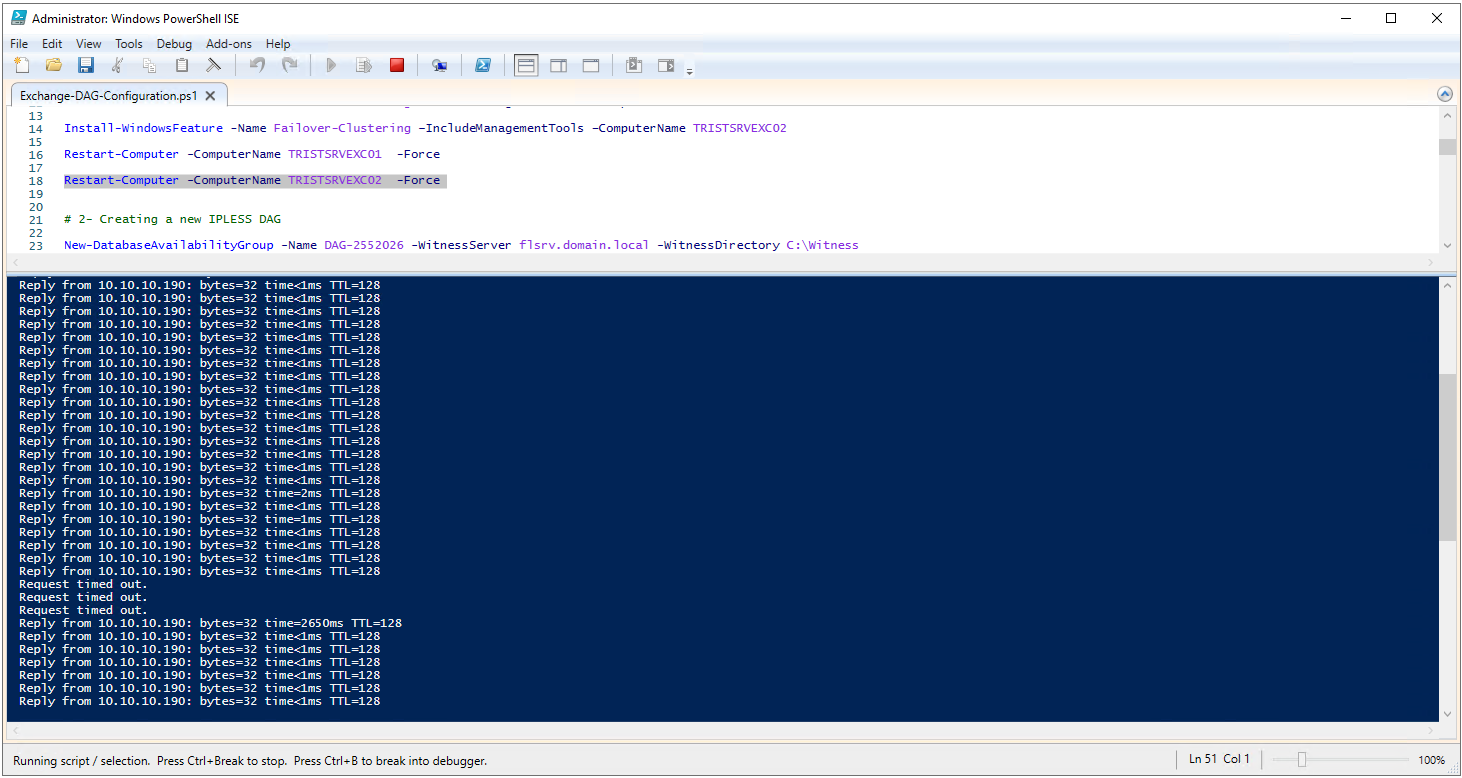
Task: Click -IncludeManagementTools parameter on line 14
Action: click(501, 128)
